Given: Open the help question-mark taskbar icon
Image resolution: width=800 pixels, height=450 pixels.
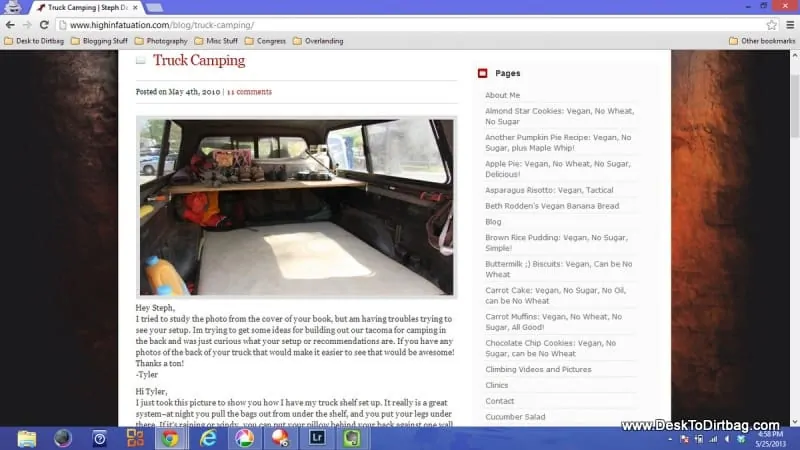Looking at the screenshot, I should tap(99, 439).
